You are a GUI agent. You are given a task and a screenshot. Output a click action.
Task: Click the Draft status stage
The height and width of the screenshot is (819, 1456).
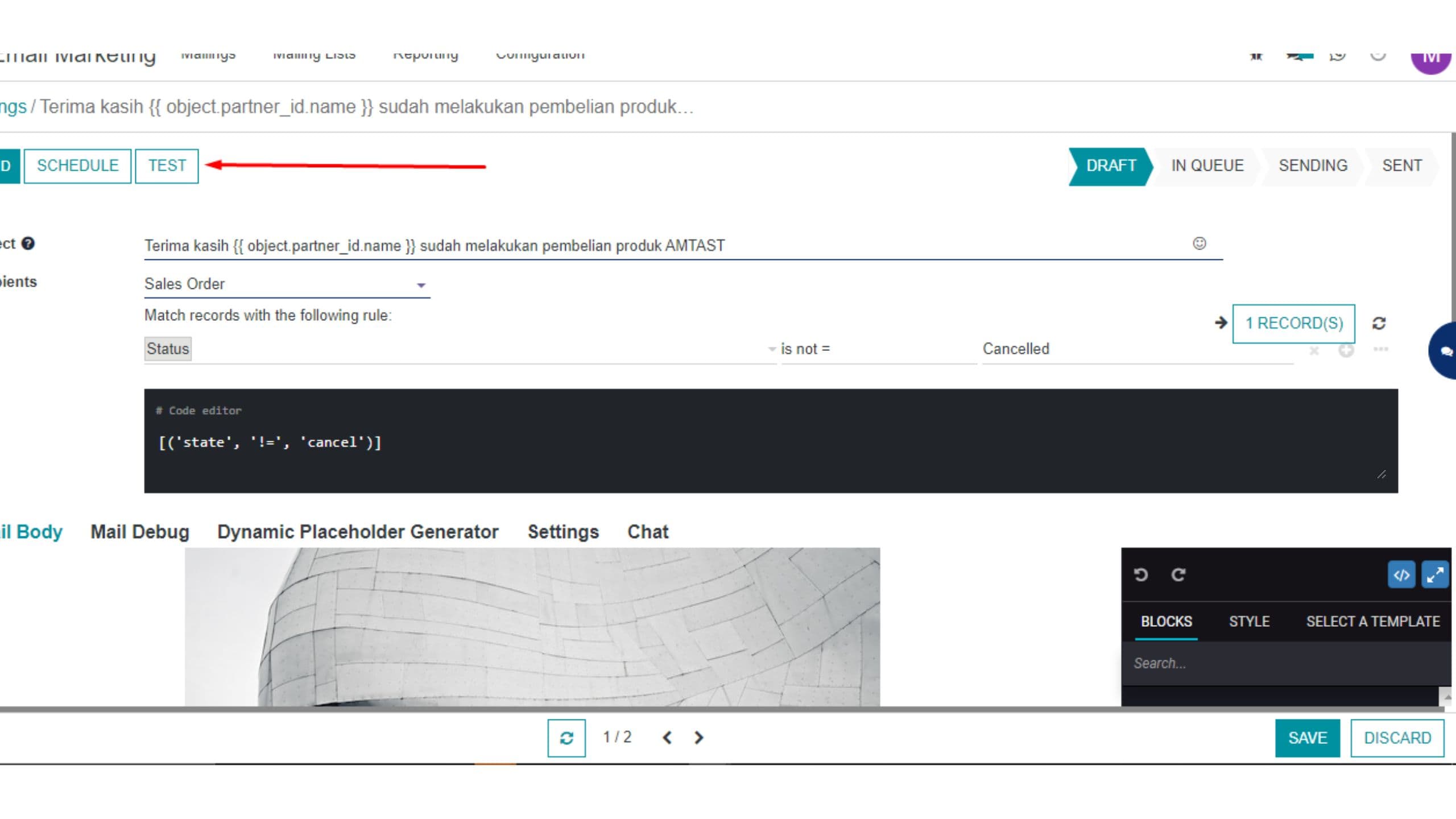click(x=1111, y=166)
